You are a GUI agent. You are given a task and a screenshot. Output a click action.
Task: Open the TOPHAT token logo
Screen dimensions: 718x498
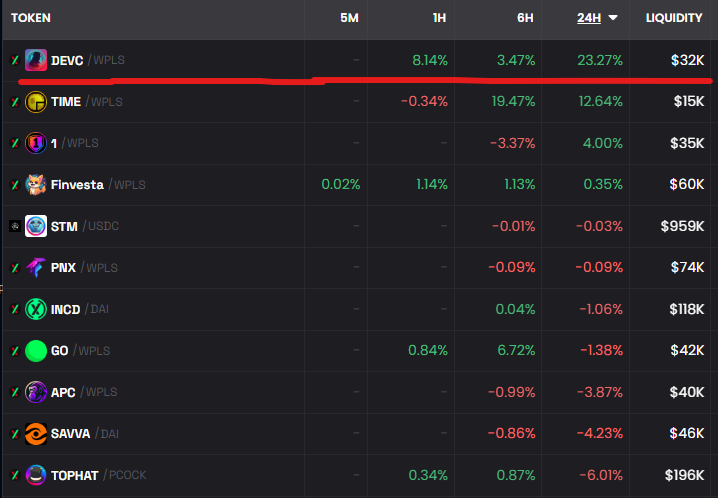click(x=36, y=475)
